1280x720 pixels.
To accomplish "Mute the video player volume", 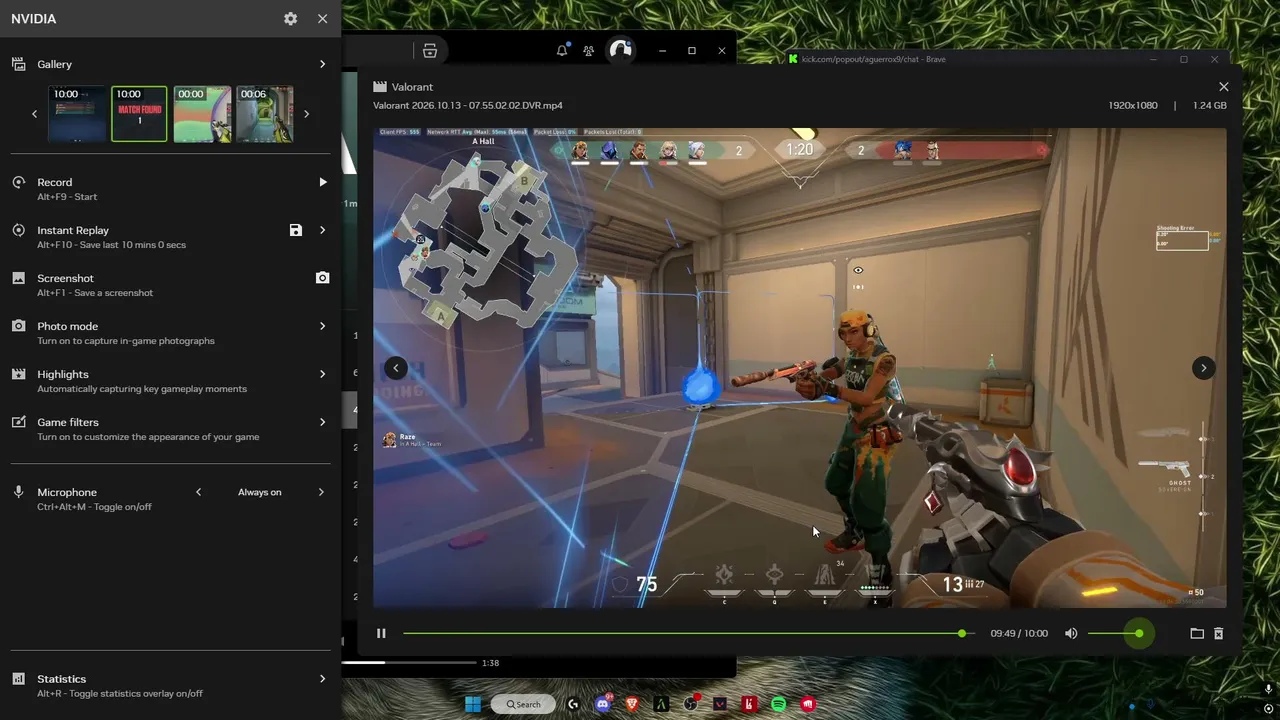I will click(1071, 633).
